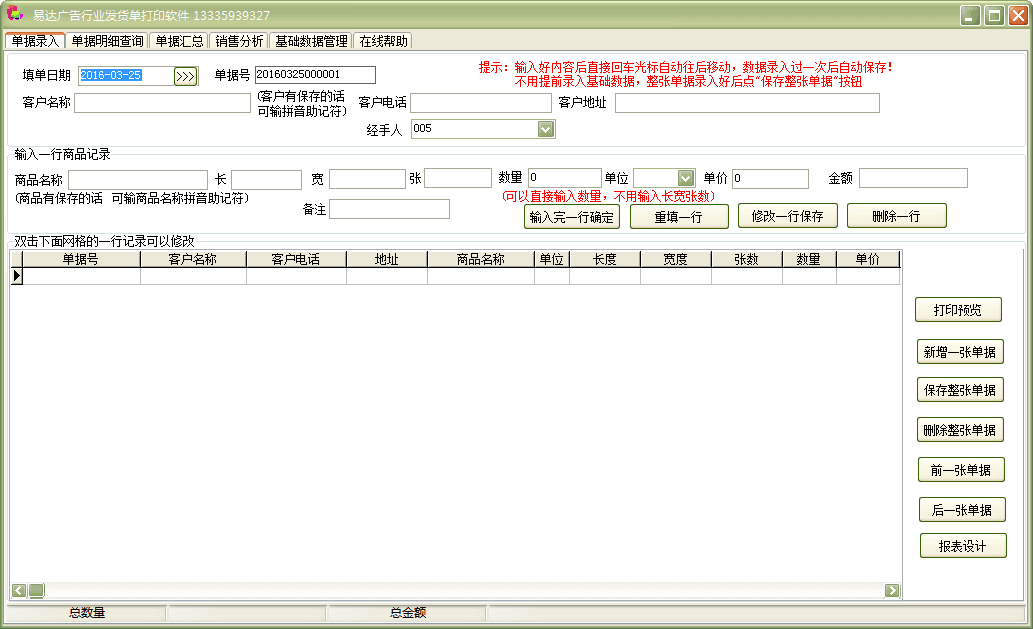Click the horizontal scrollbar right arrow
The height and width of the screenshot is (629, 1033).
892,591
